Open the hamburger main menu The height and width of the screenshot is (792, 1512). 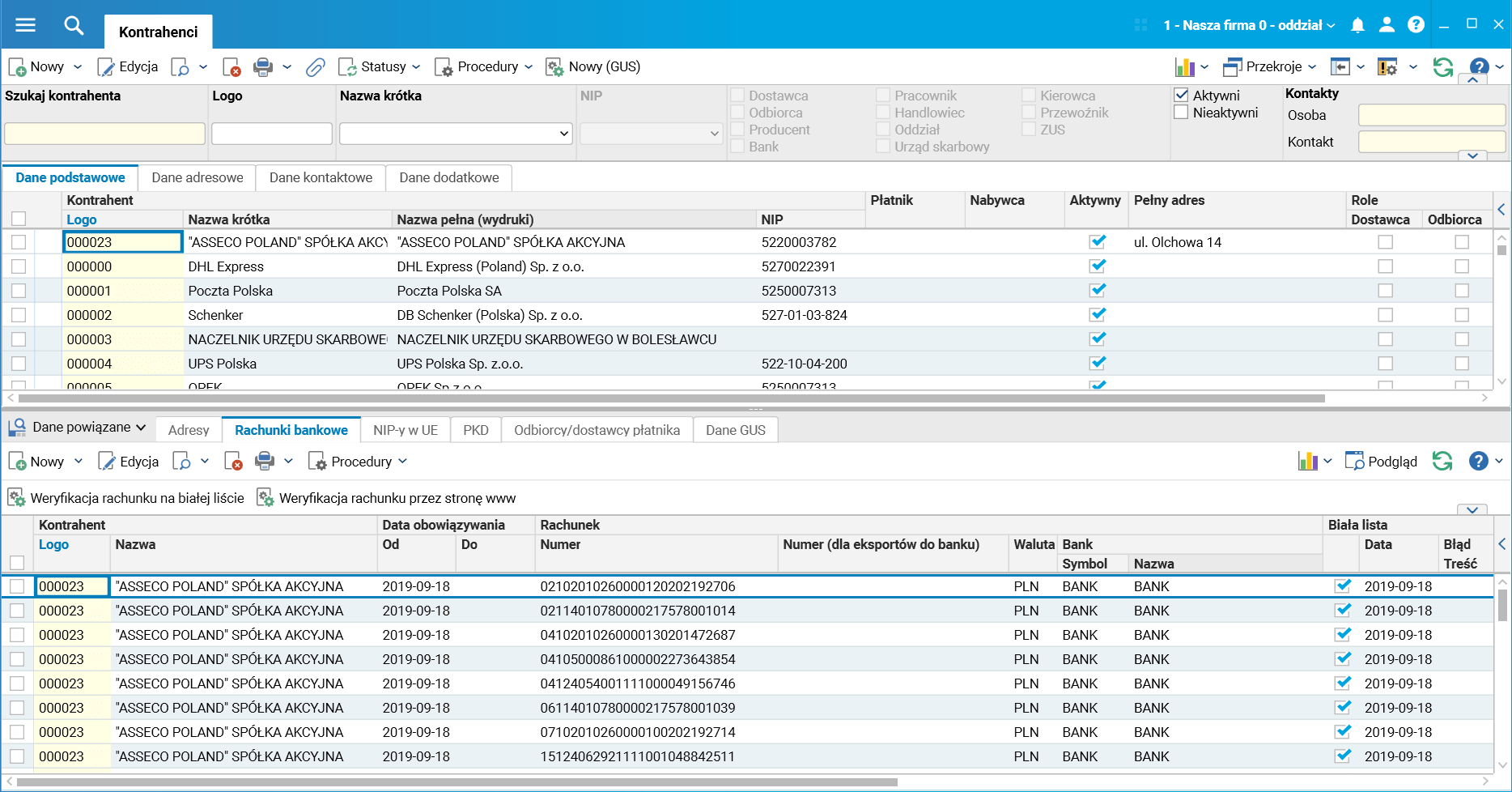click(x=26, y=25)
